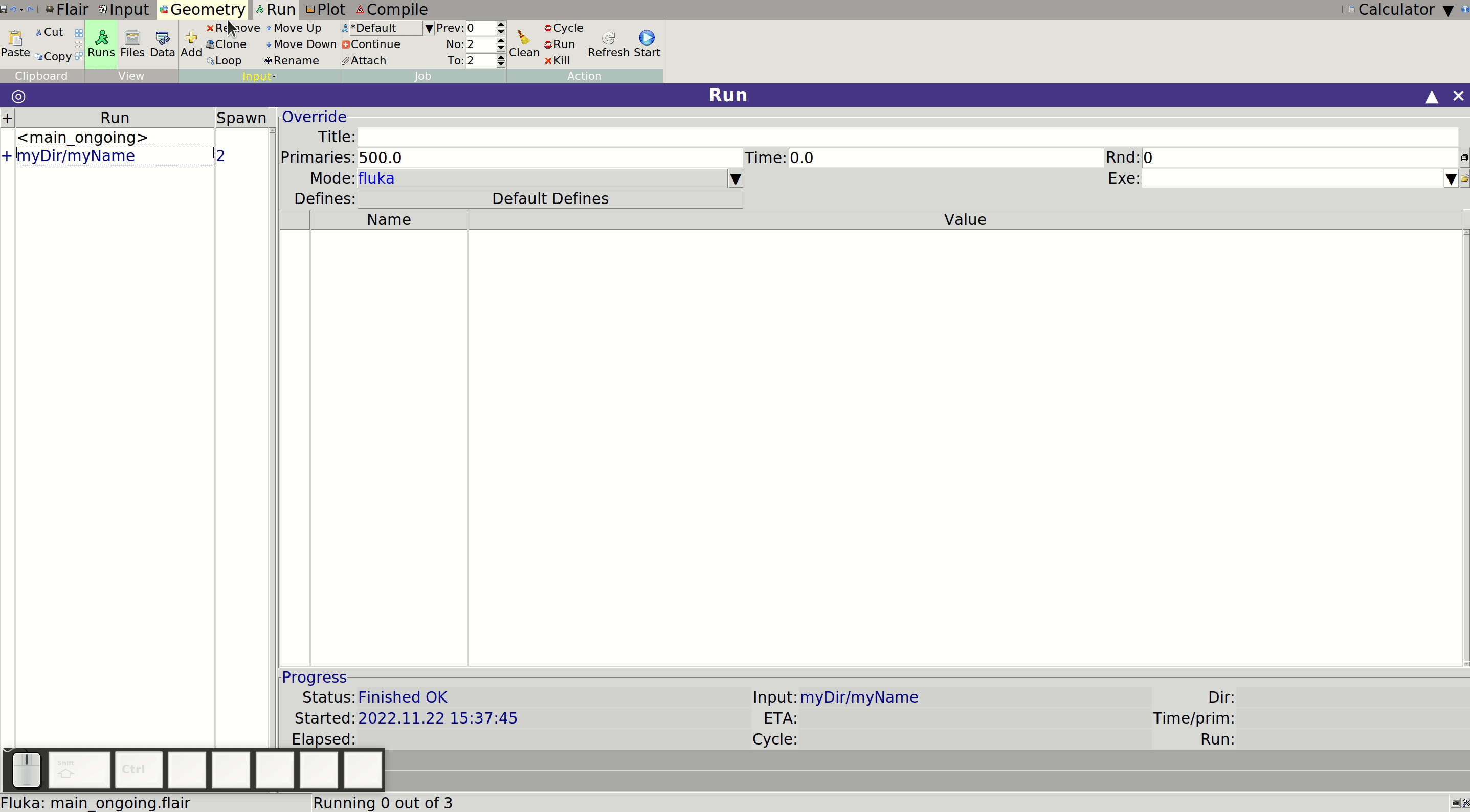Open the Data view icon

tap(162, 38)
